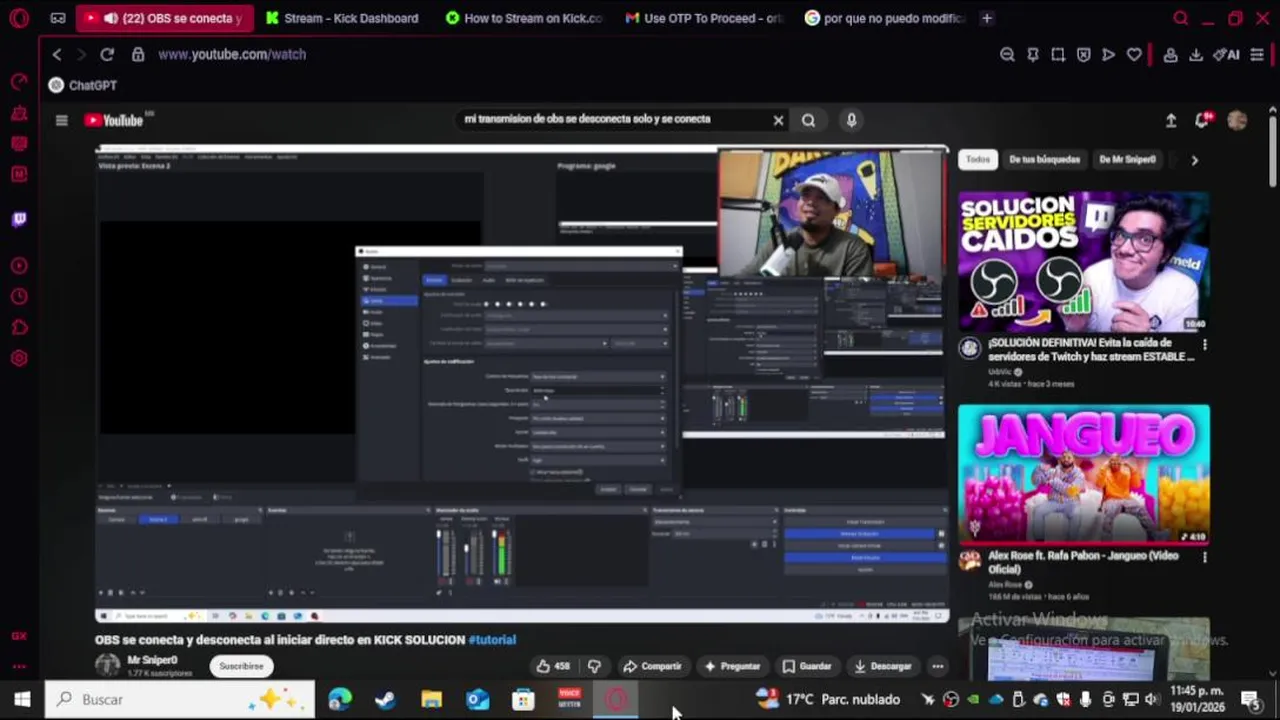Start YouTube voice search microphone
This screenshot has height=720, width=1280.
click(851, 120)
